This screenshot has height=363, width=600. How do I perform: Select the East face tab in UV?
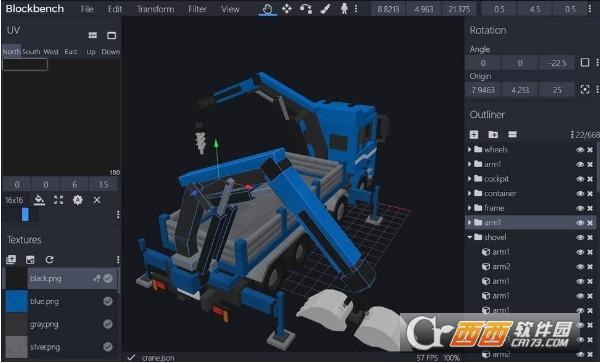coord(71,51)
